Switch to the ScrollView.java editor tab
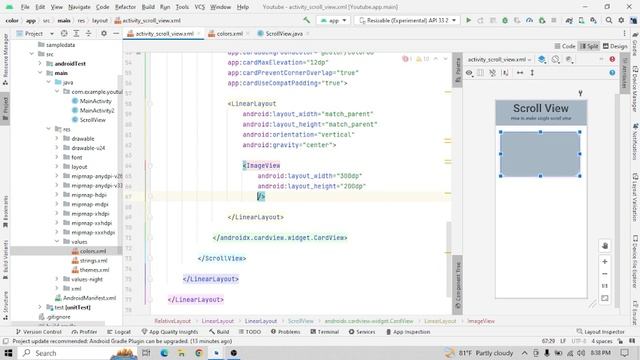 [284, 33]
